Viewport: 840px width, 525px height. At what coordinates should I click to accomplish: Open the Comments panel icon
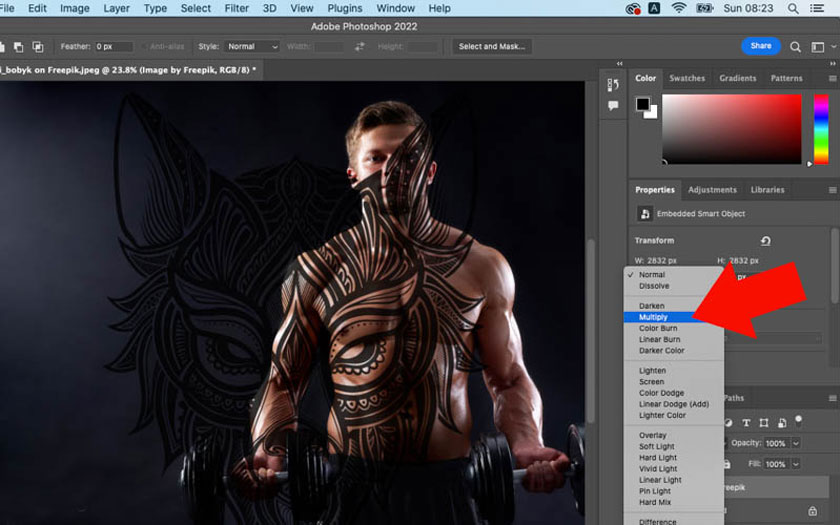(613, 105)
